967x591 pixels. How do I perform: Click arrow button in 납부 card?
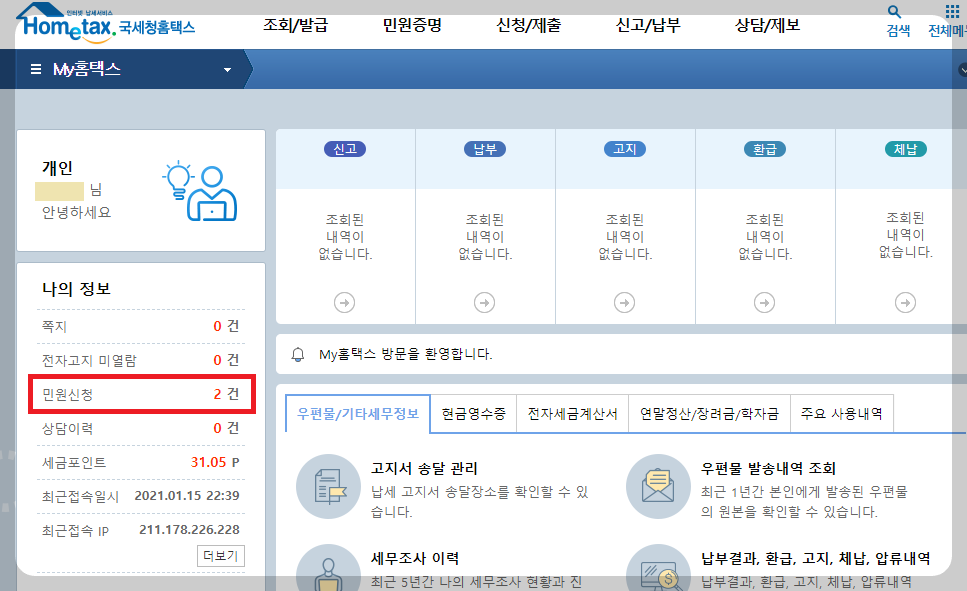click(x=484, y=303)
